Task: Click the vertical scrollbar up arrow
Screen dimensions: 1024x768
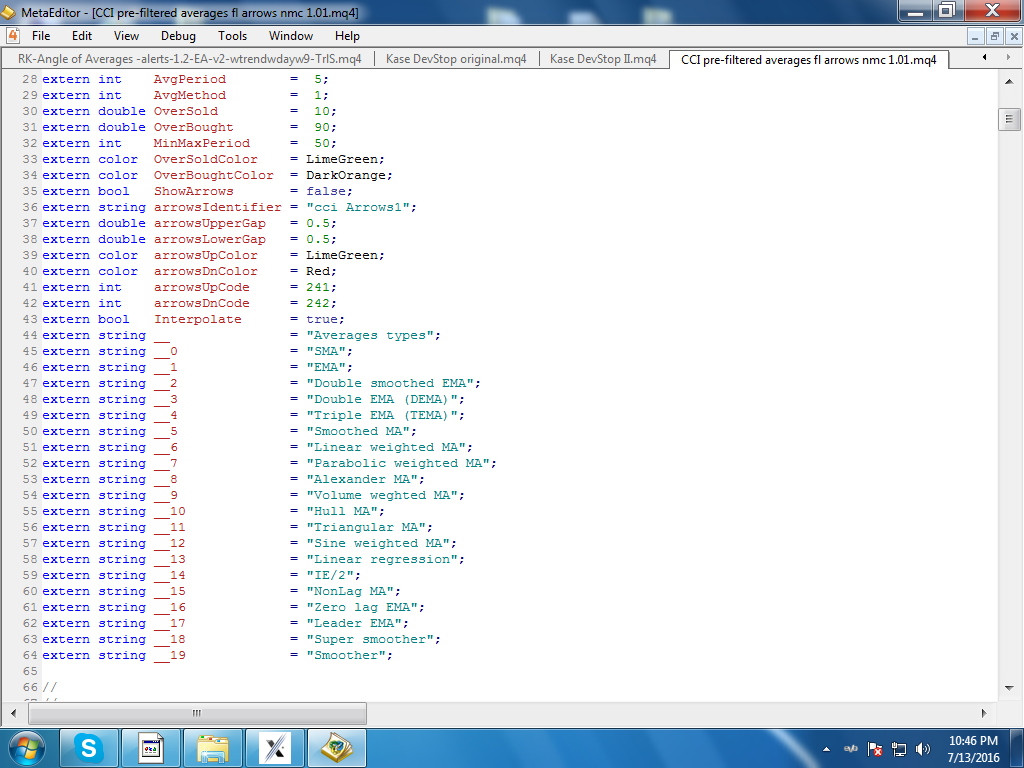Action: 1009,82
